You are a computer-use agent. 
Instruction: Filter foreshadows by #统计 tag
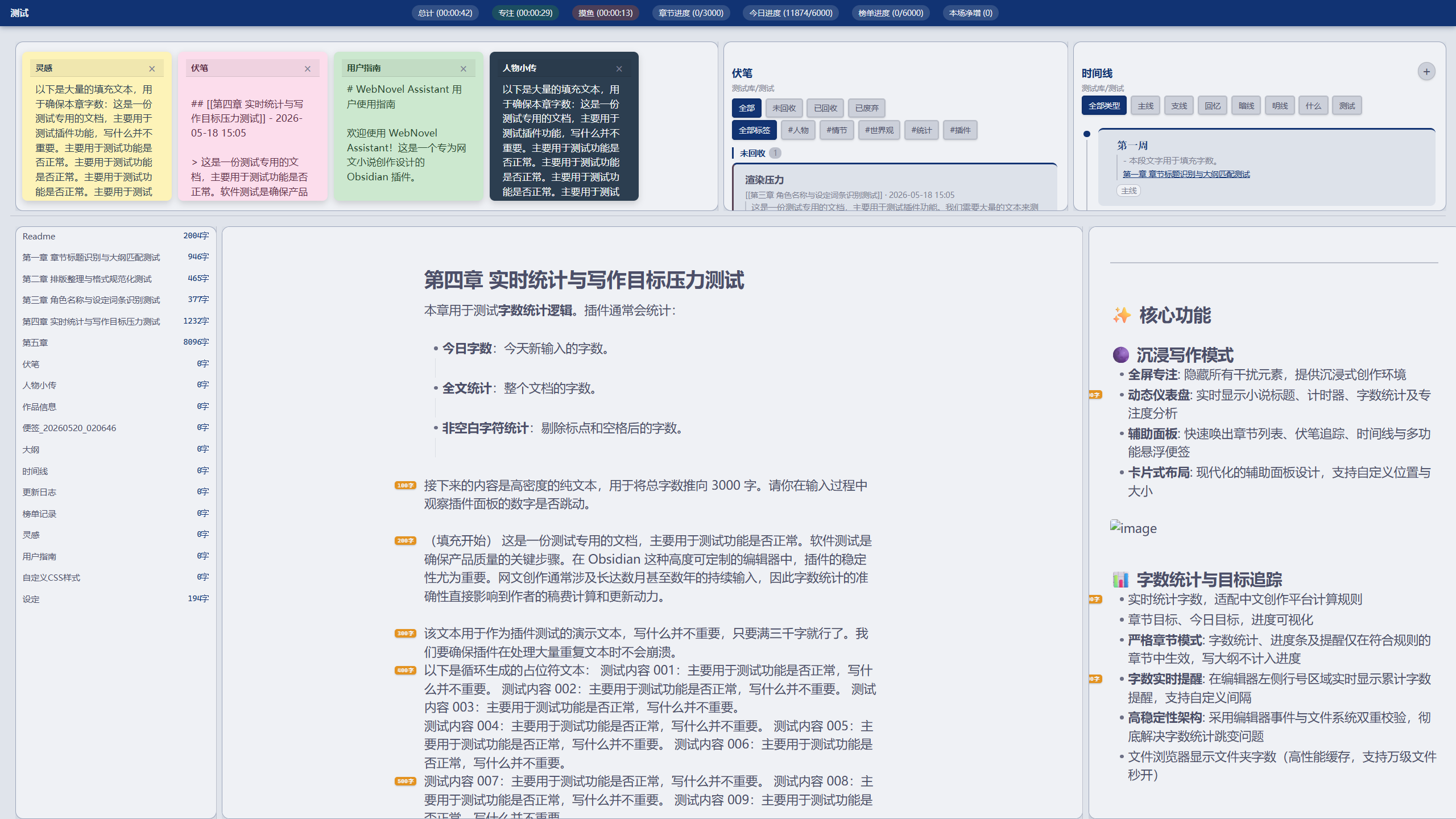(921, 130)
